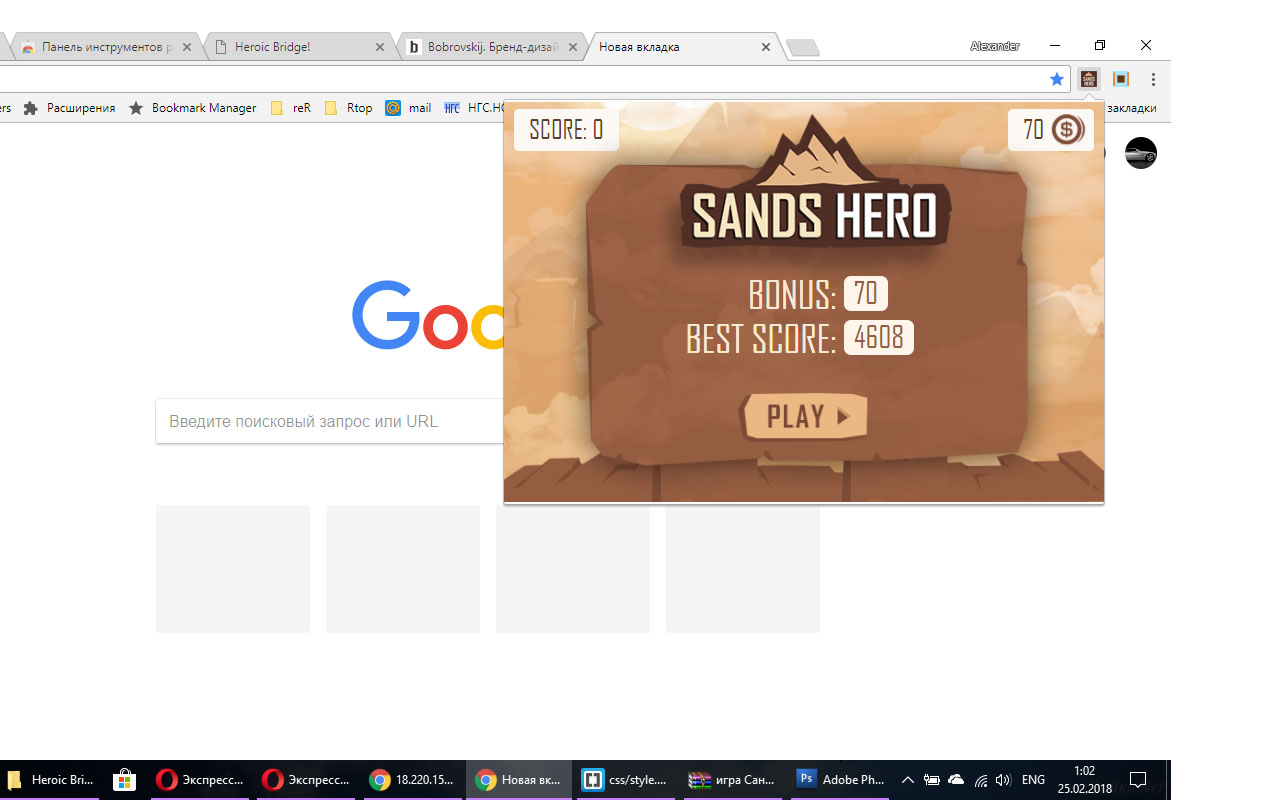1280x800 pixels.
Task: Click the НГС bookmark icon
Action: point(451,107)
